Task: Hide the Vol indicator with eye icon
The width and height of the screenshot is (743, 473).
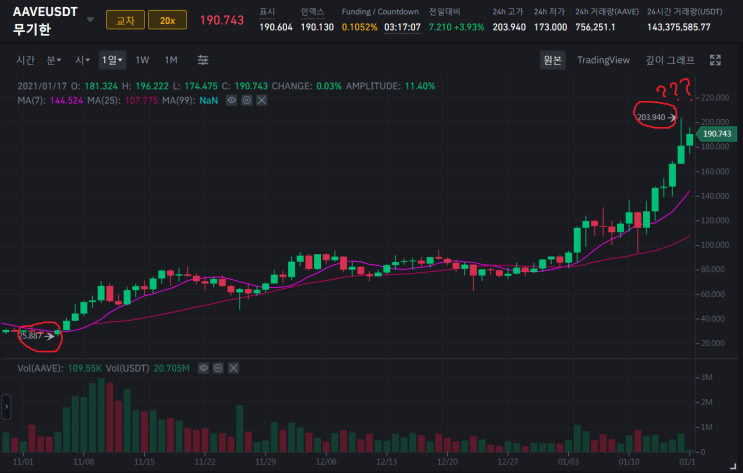Action: pos(203,368)
